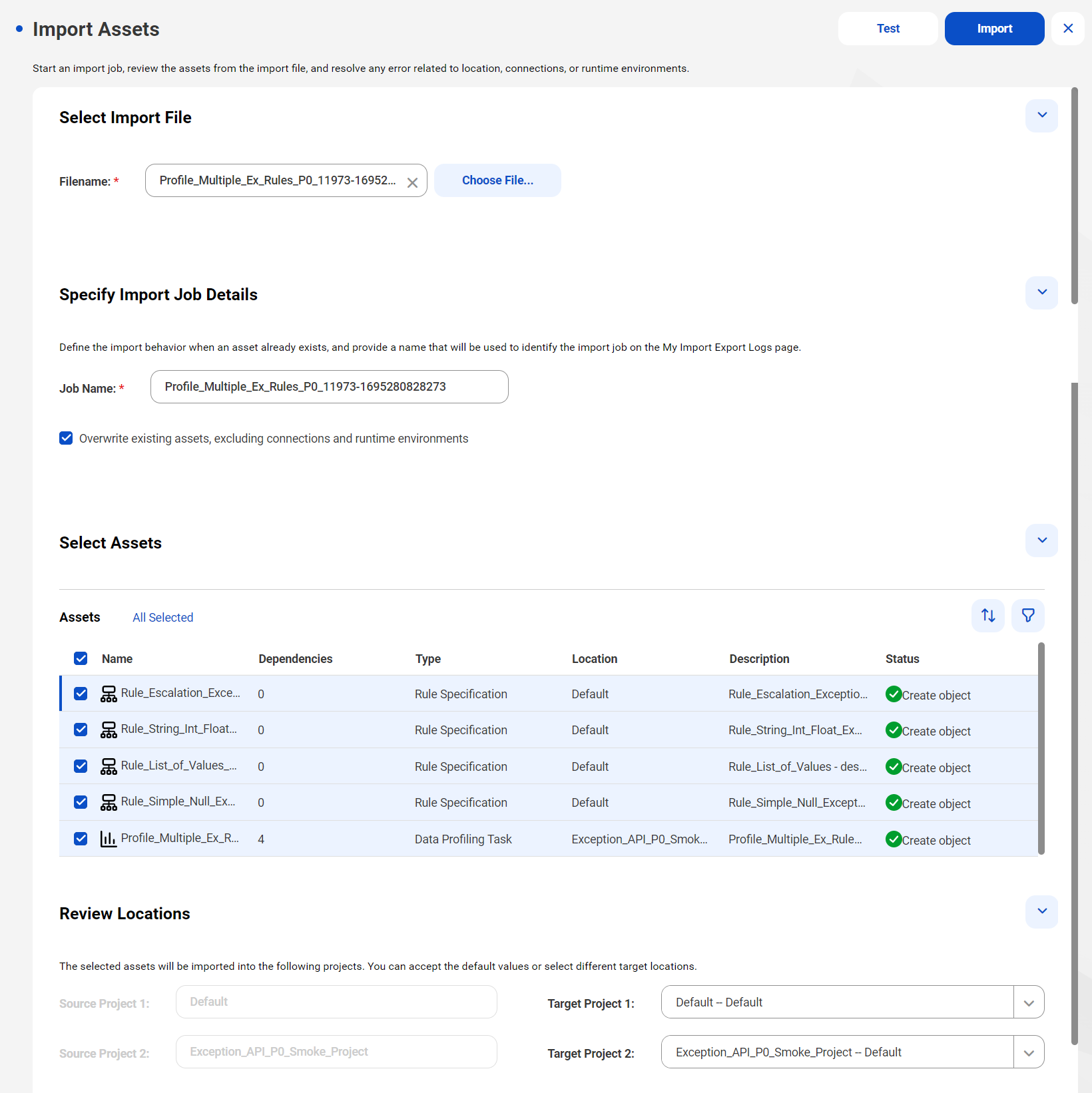This screenshot has width=1092, height=1093.
Task: Click the Job Name input field
Action: tap(329, 387)
